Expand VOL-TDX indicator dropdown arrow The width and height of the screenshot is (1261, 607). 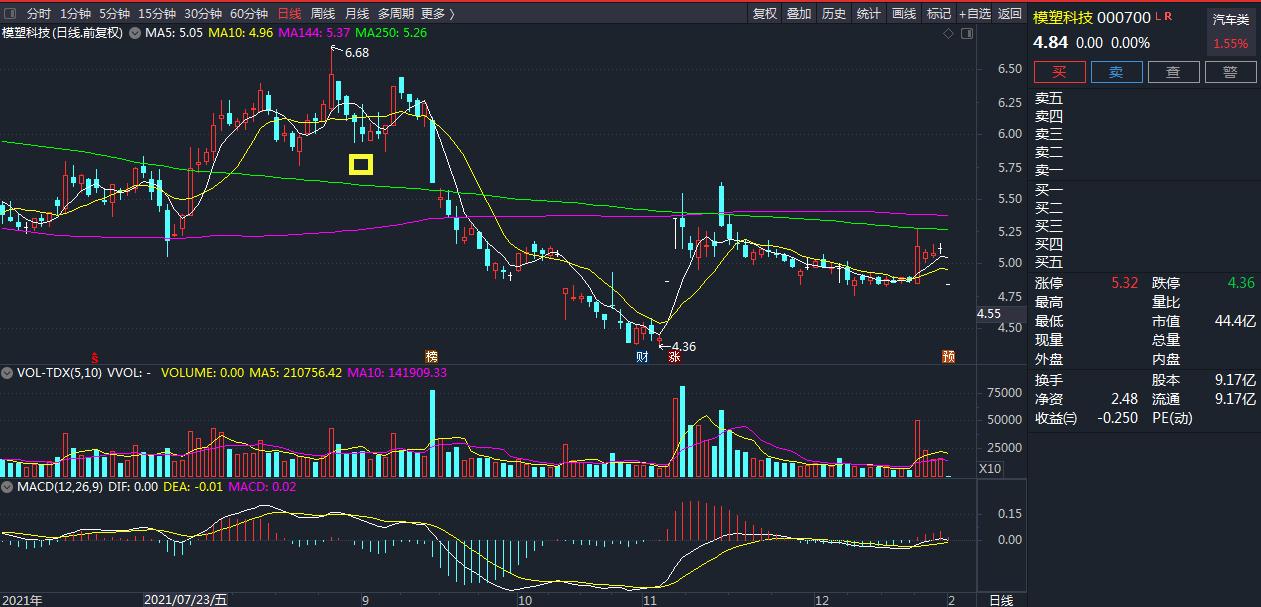(8, 373)
